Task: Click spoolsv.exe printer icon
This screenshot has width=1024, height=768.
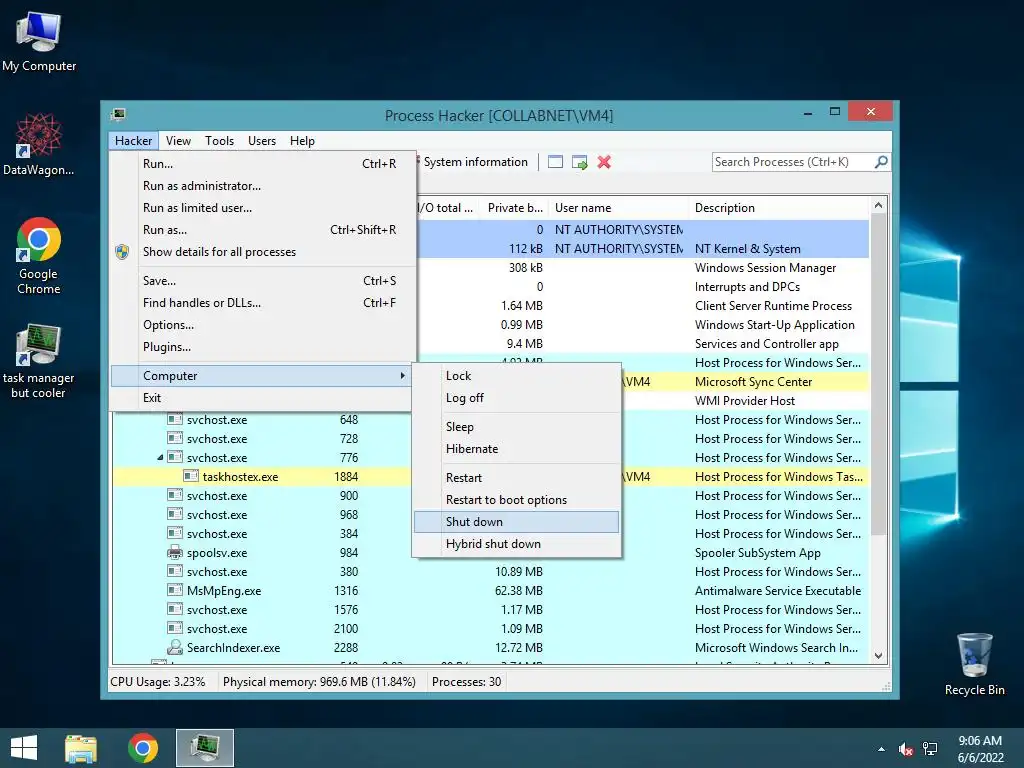Action: pyautogui.click(x=174, y=552)
